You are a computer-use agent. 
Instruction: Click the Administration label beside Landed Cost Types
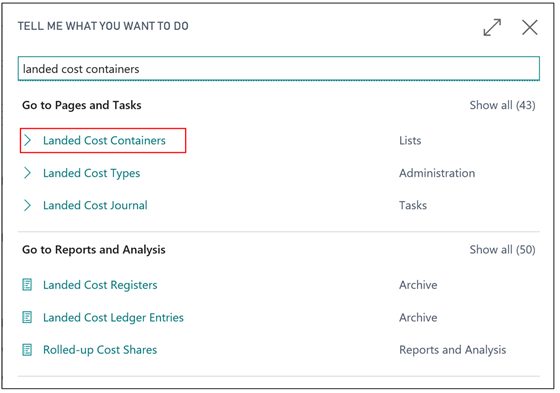(x=437, y=173)
